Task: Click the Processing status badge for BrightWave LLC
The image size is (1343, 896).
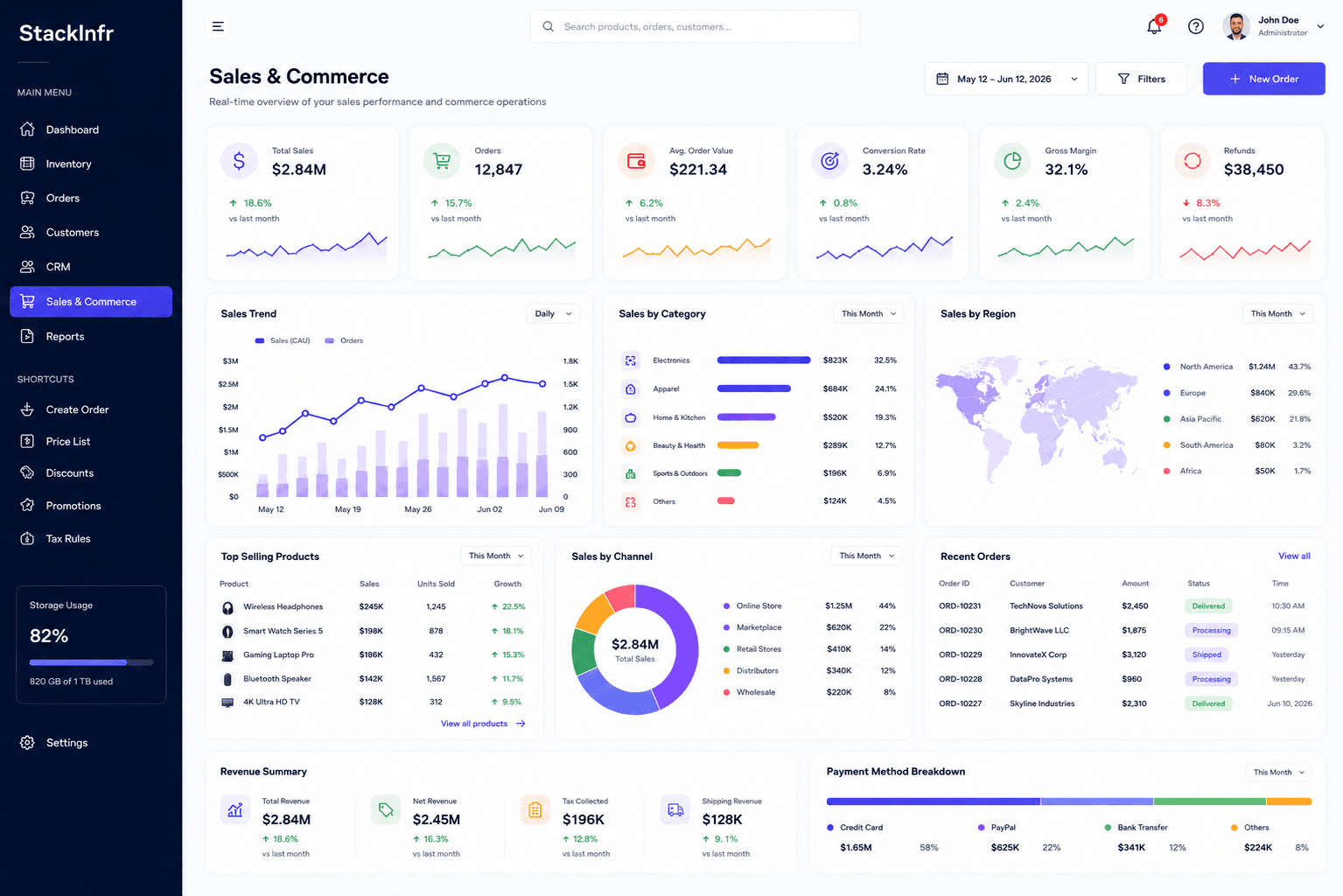Action: [1211, 630]
